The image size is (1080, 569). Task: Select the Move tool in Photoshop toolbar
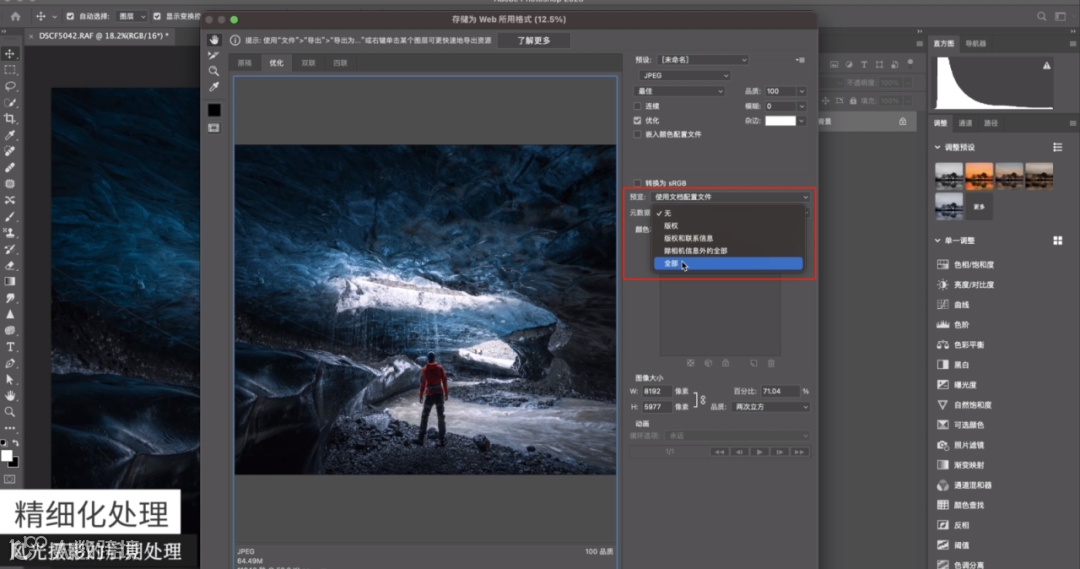[x=10, y=54]
